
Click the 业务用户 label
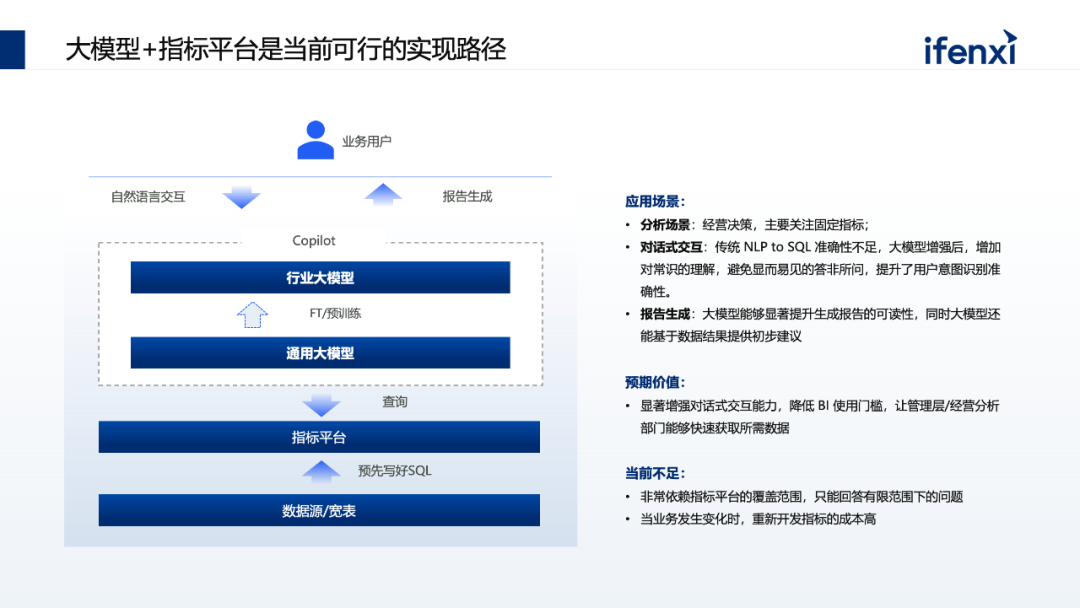(x=366, y=141)
